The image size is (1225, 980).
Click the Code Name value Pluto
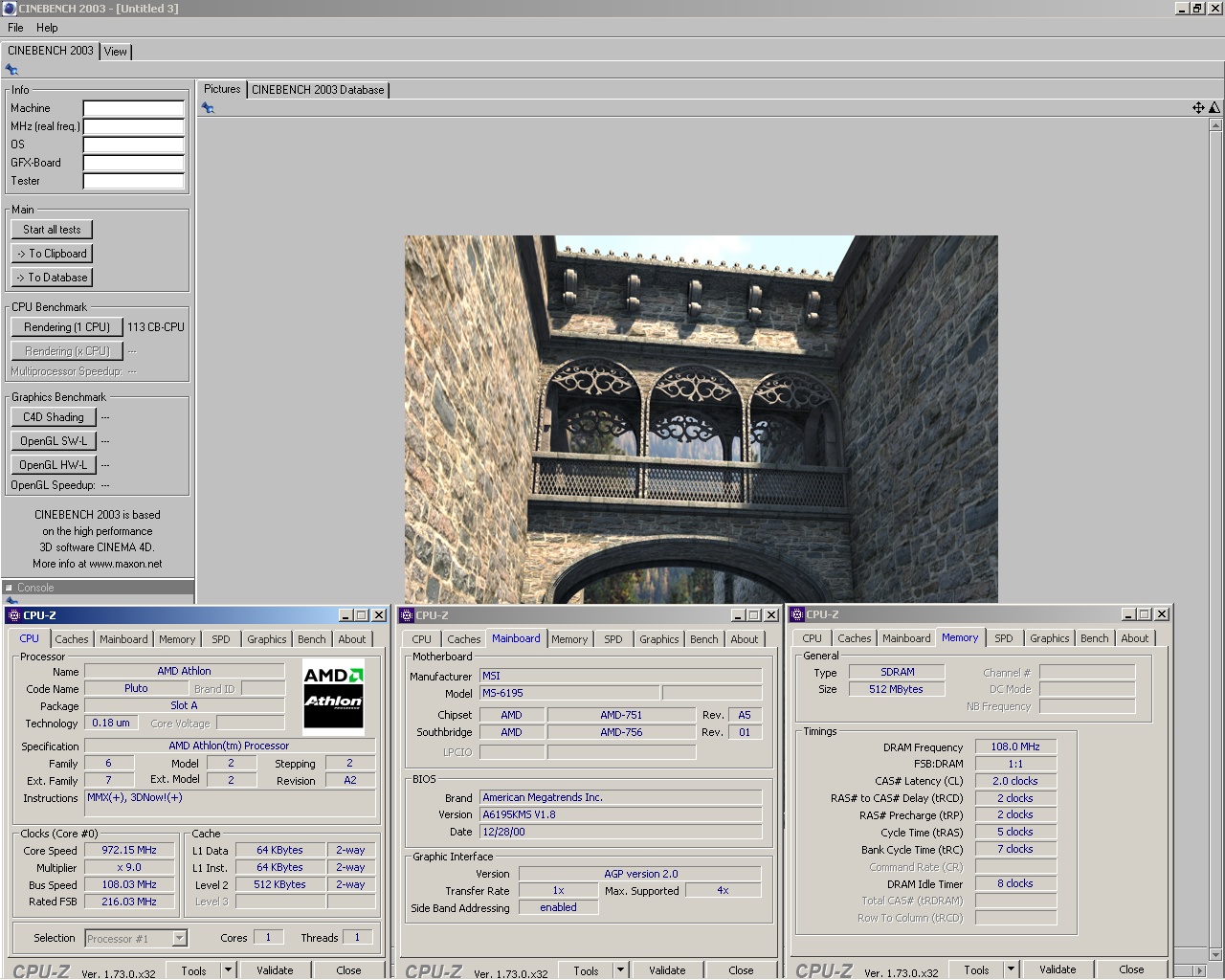[x=136, y=688]
